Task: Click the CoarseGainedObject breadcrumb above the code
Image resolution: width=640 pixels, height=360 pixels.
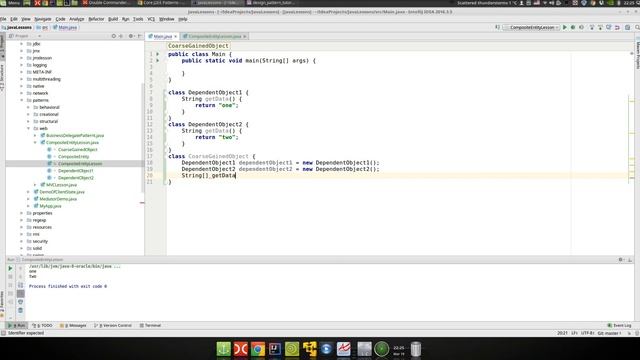Action: [198, 46]
